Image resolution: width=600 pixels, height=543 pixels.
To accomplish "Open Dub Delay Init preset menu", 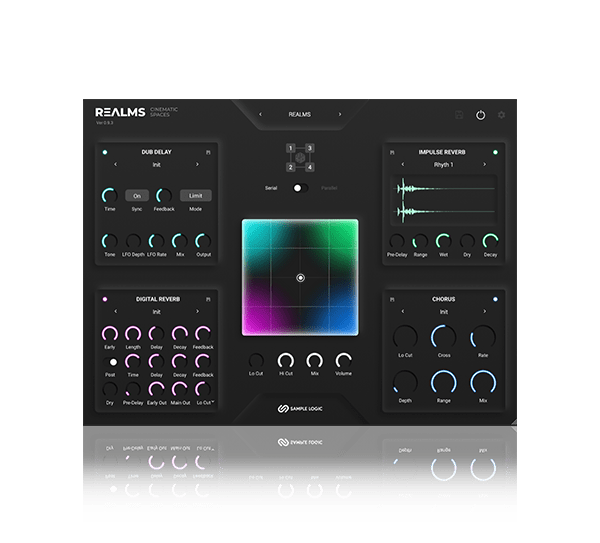I will 157,165.
